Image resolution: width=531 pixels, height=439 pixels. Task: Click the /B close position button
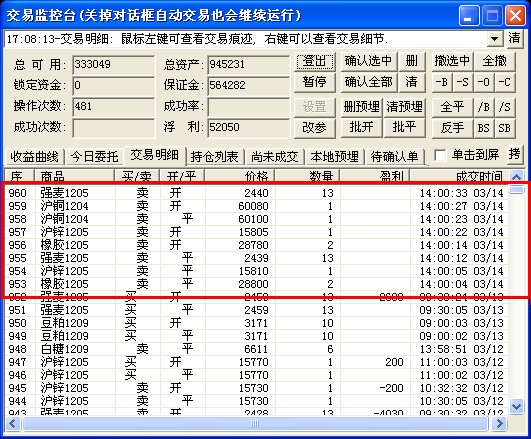tap(484, 107)
